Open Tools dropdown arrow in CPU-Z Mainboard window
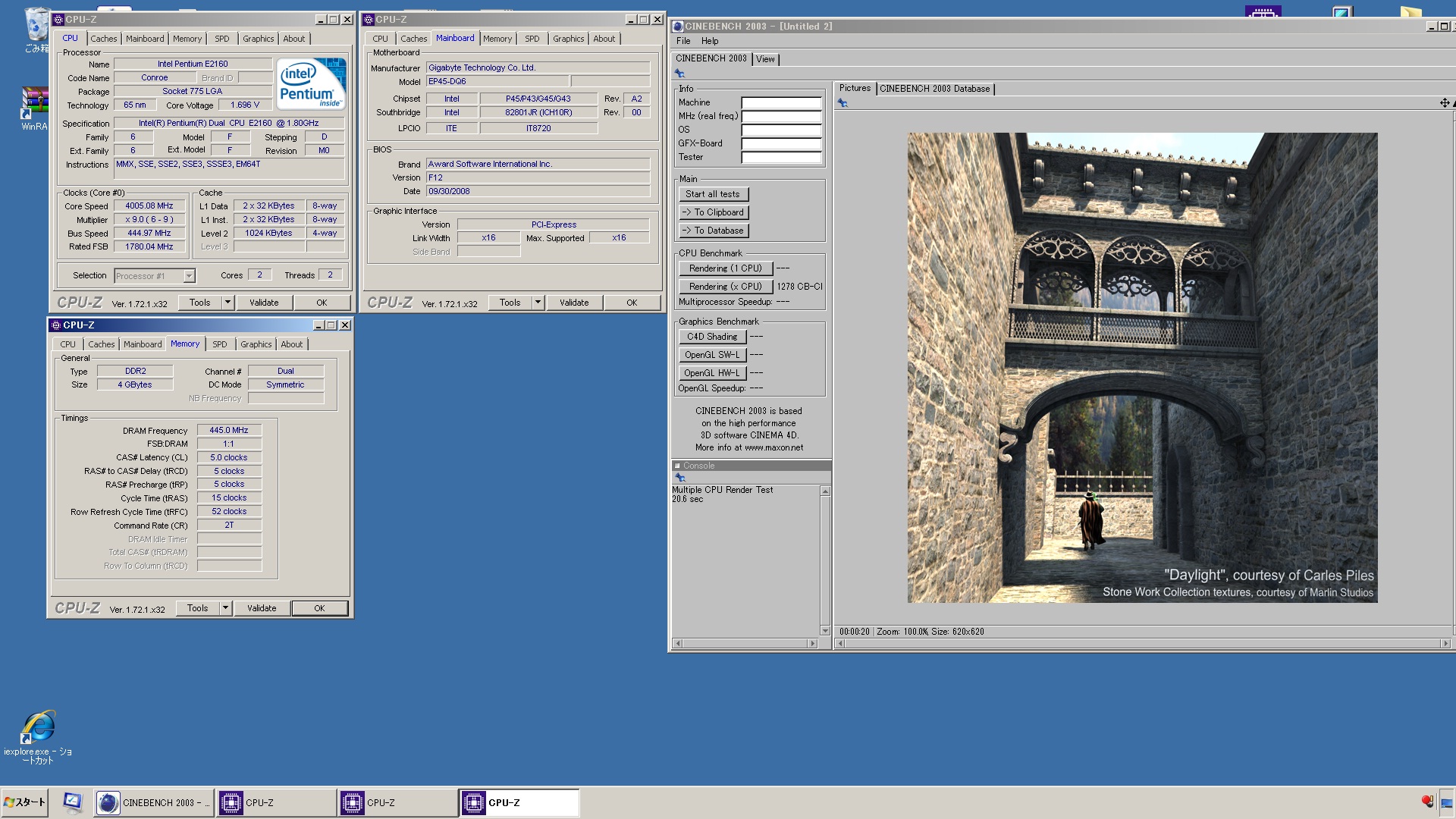 pos(538,303)
